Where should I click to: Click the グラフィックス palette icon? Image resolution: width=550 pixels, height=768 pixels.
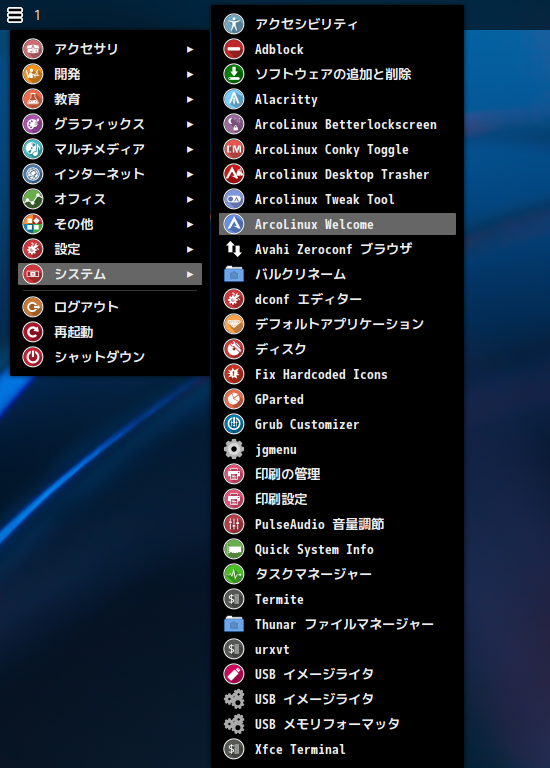pos(33,124)
